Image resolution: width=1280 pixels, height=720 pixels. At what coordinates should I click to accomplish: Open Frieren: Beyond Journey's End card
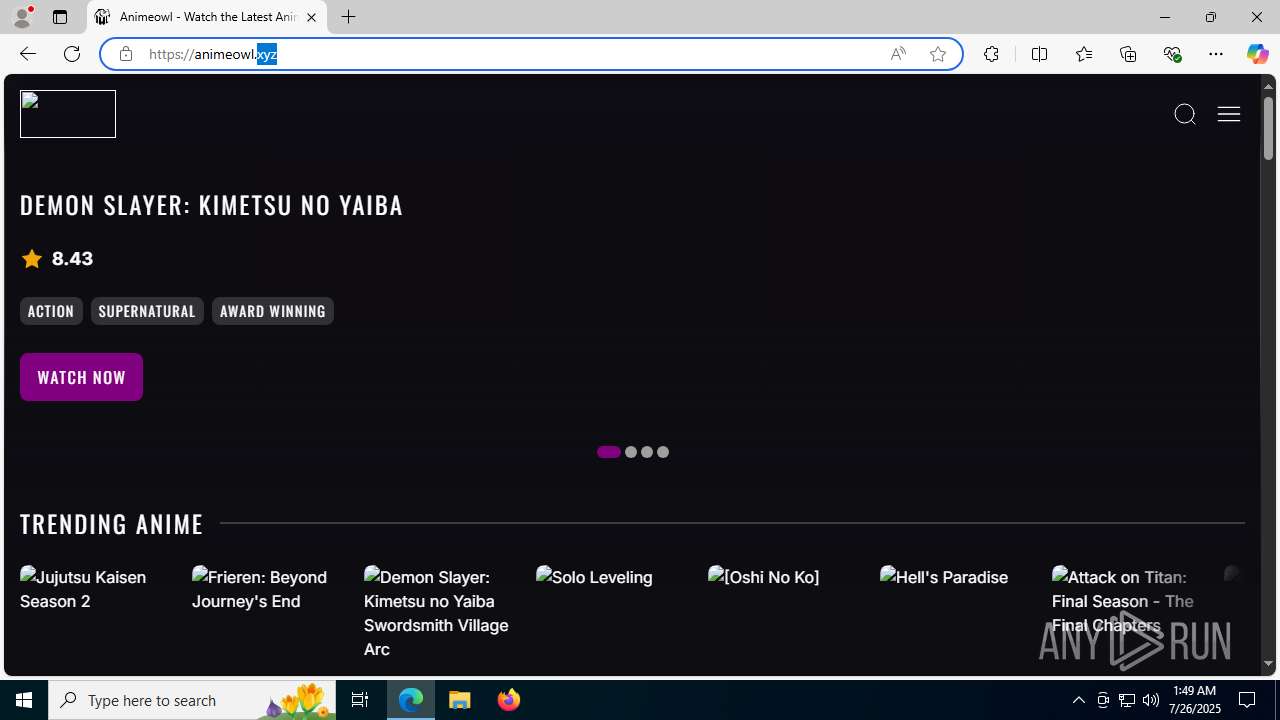pyautogui.click(x=265, y=589)
